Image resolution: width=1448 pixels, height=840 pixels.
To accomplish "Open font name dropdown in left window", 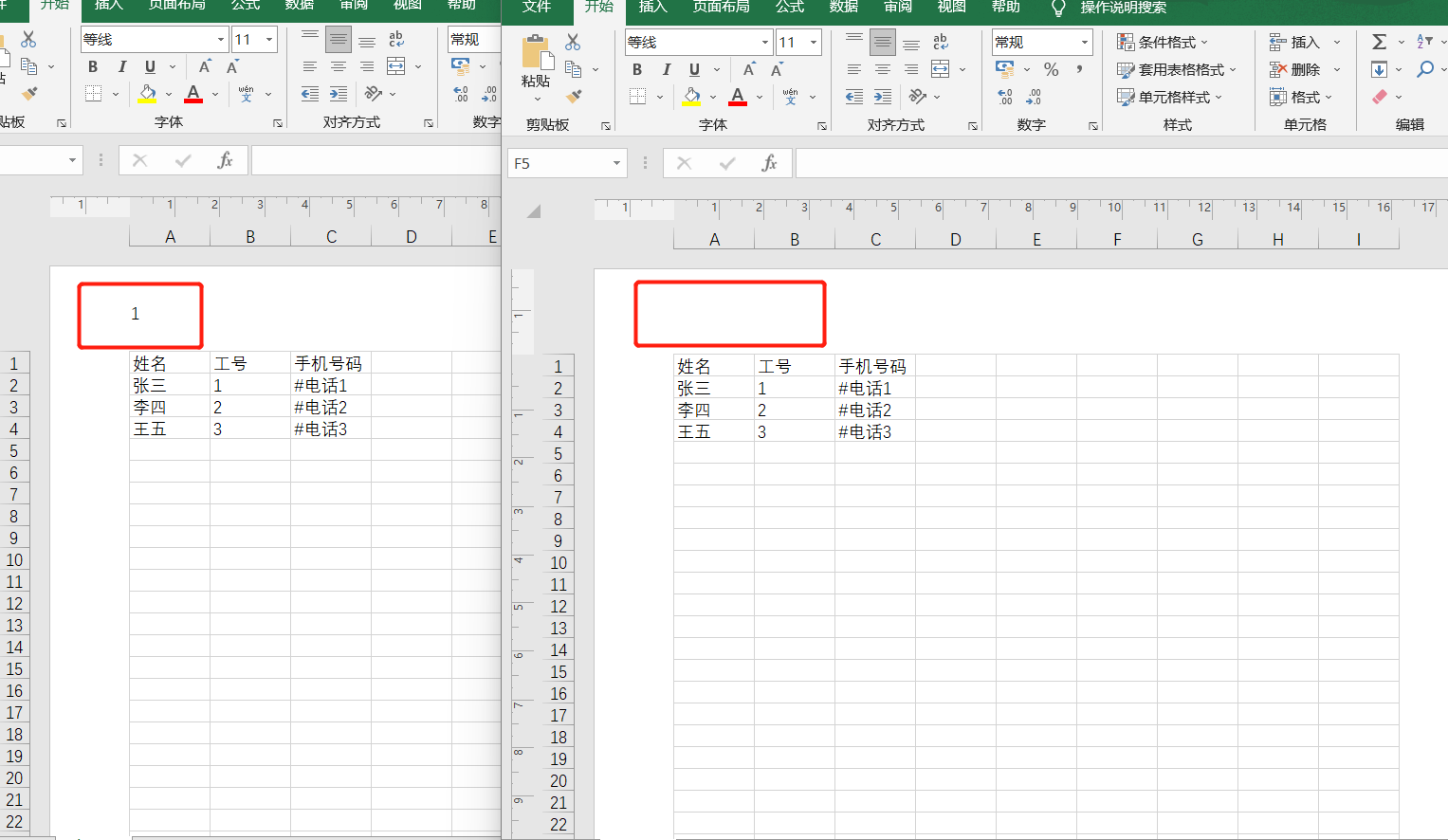I will pos(221,40).
